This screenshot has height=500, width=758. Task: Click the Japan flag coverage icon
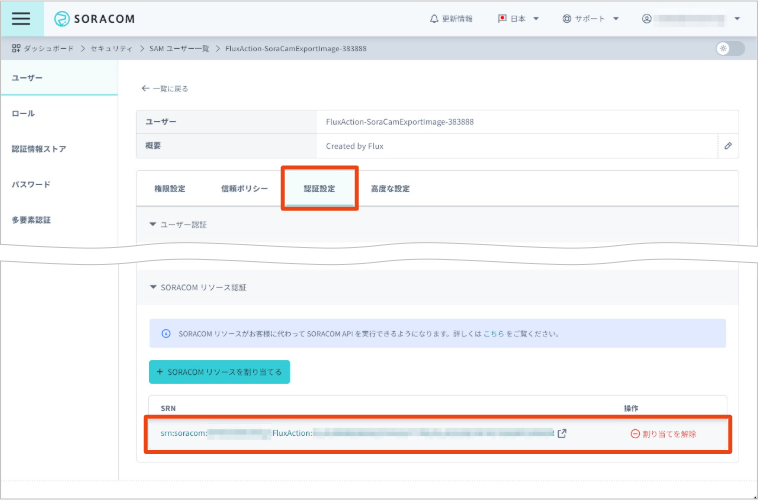[x=502, y=19]
